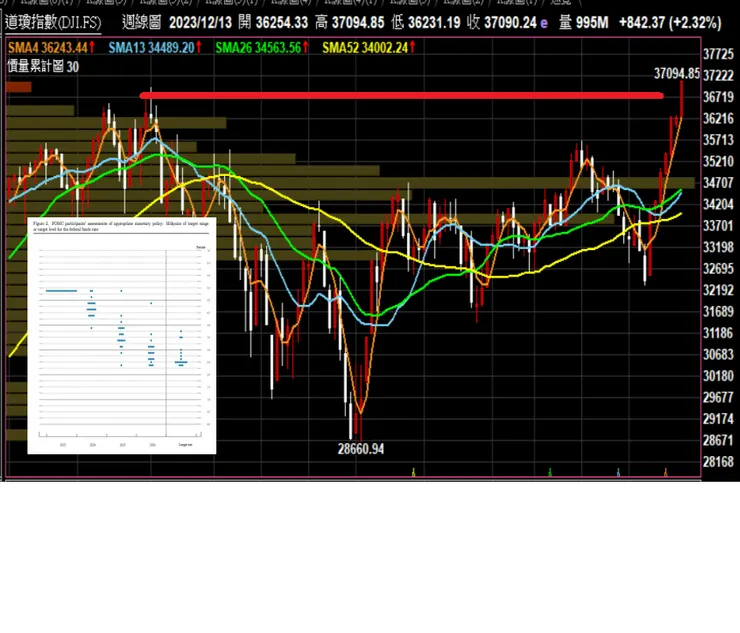Click the high price 37094.85 in header
The image size is (740, 633).
pos(358,23)
